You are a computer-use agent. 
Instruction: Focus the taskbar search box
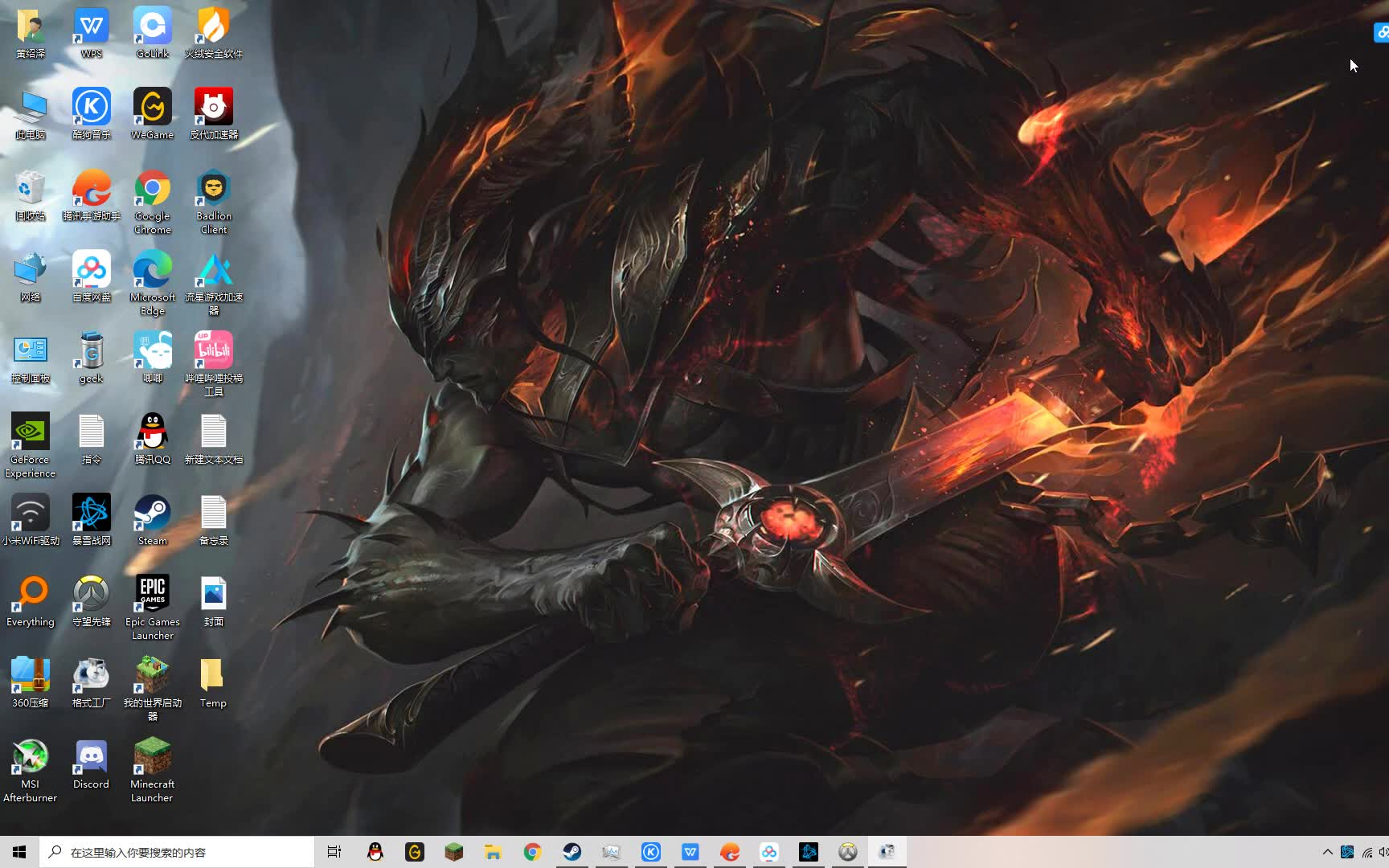coord(177,852)
